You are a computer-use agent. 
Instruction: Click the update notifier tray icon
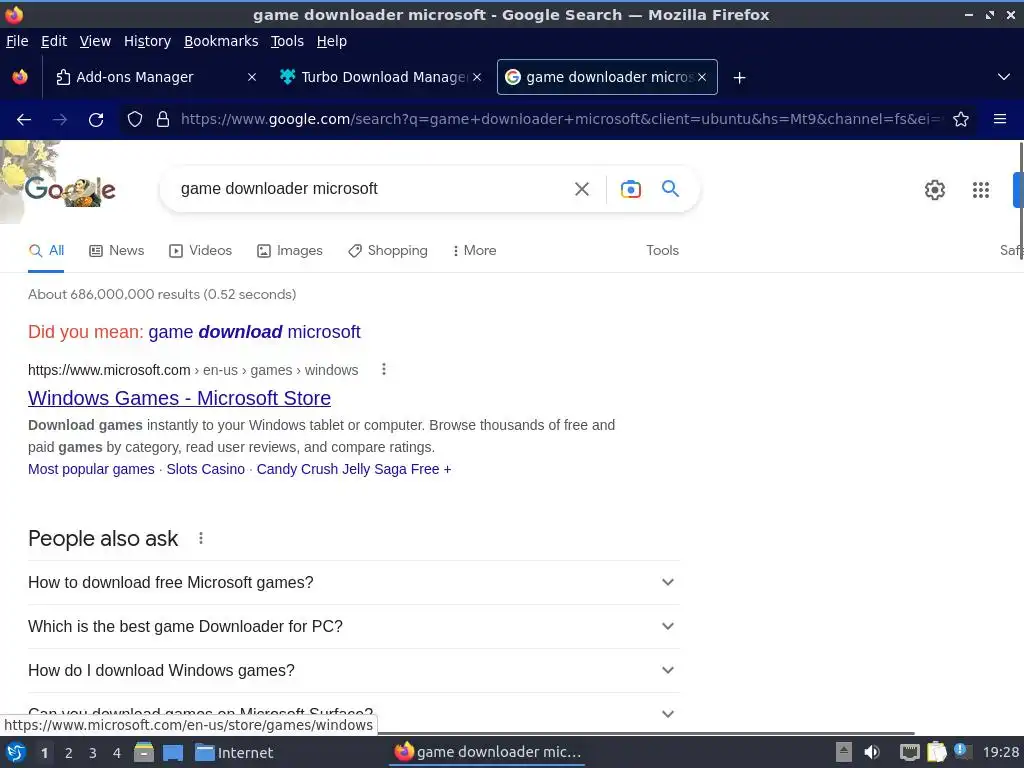(x=962, y=751)
